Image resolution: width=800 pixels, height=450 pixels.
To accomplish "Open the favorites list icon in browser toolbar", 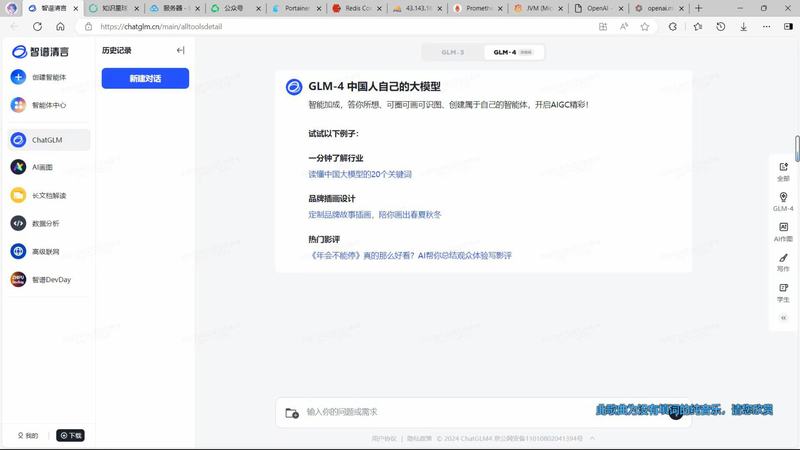I will [x=697, y=27].
